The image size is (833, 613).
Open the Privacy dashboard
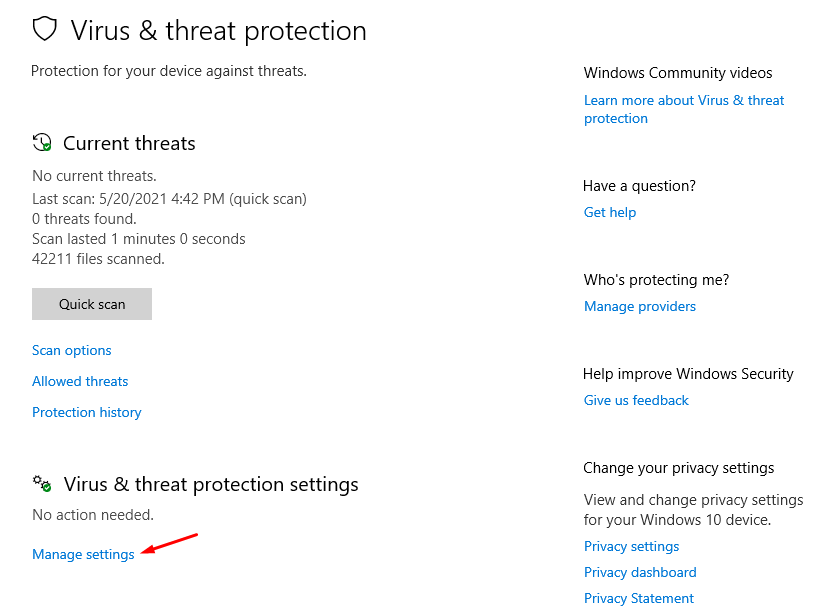click(640, 572)
